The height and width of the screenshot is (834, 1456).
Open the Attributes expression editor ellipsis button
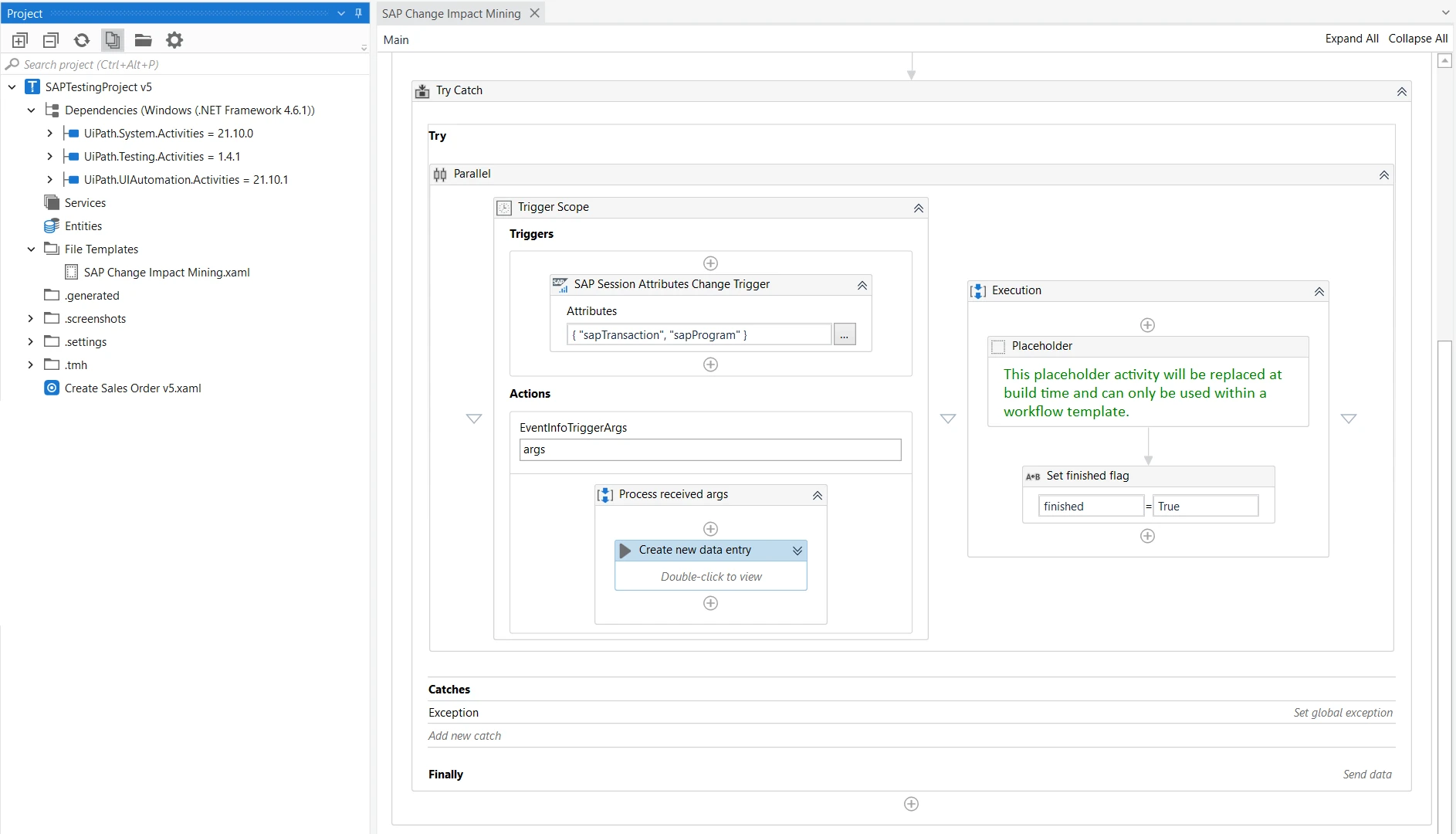pyautogui.click(x=845, y=334)
